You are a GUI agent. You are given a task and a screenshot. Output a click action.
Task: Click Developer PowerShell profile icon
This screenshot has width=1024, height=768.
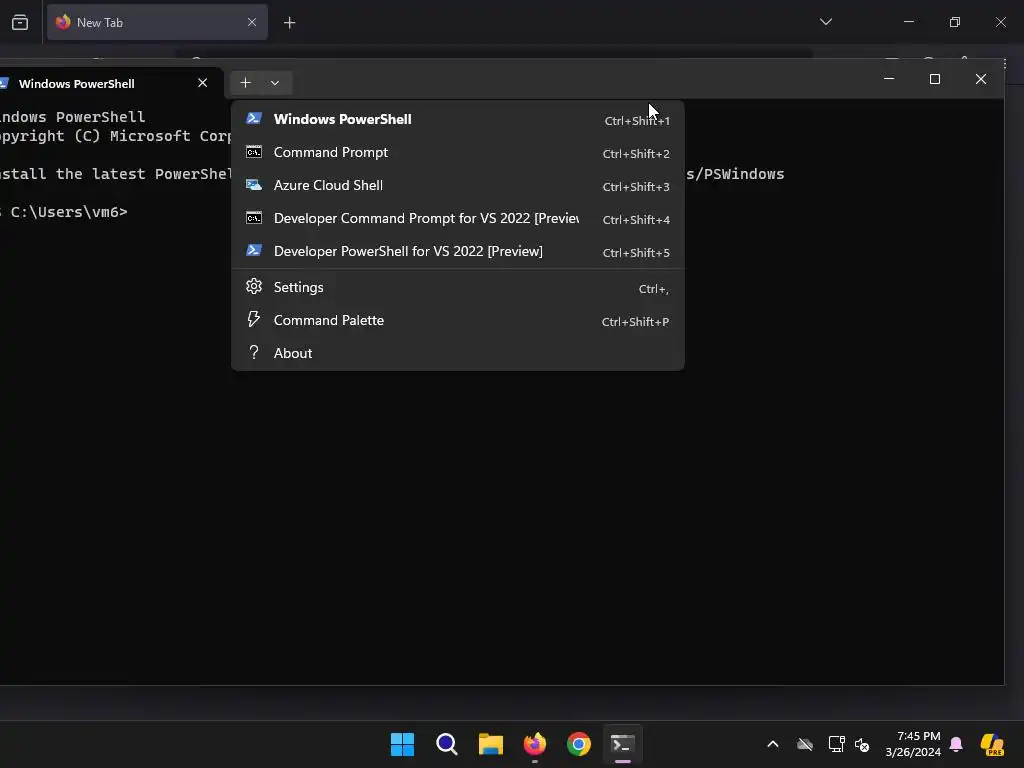click(254, 250)
